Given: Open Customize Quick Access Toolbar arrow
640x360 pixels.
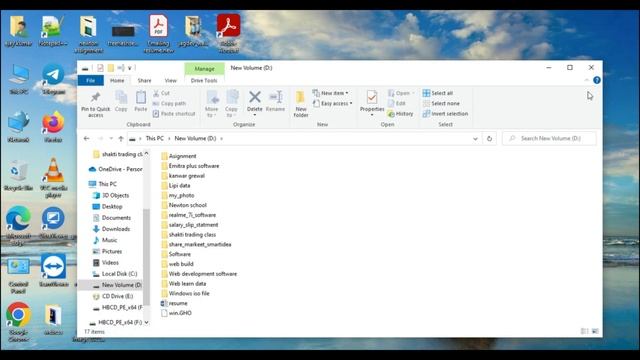Looking at the screenshot, I should coord(130,68).
